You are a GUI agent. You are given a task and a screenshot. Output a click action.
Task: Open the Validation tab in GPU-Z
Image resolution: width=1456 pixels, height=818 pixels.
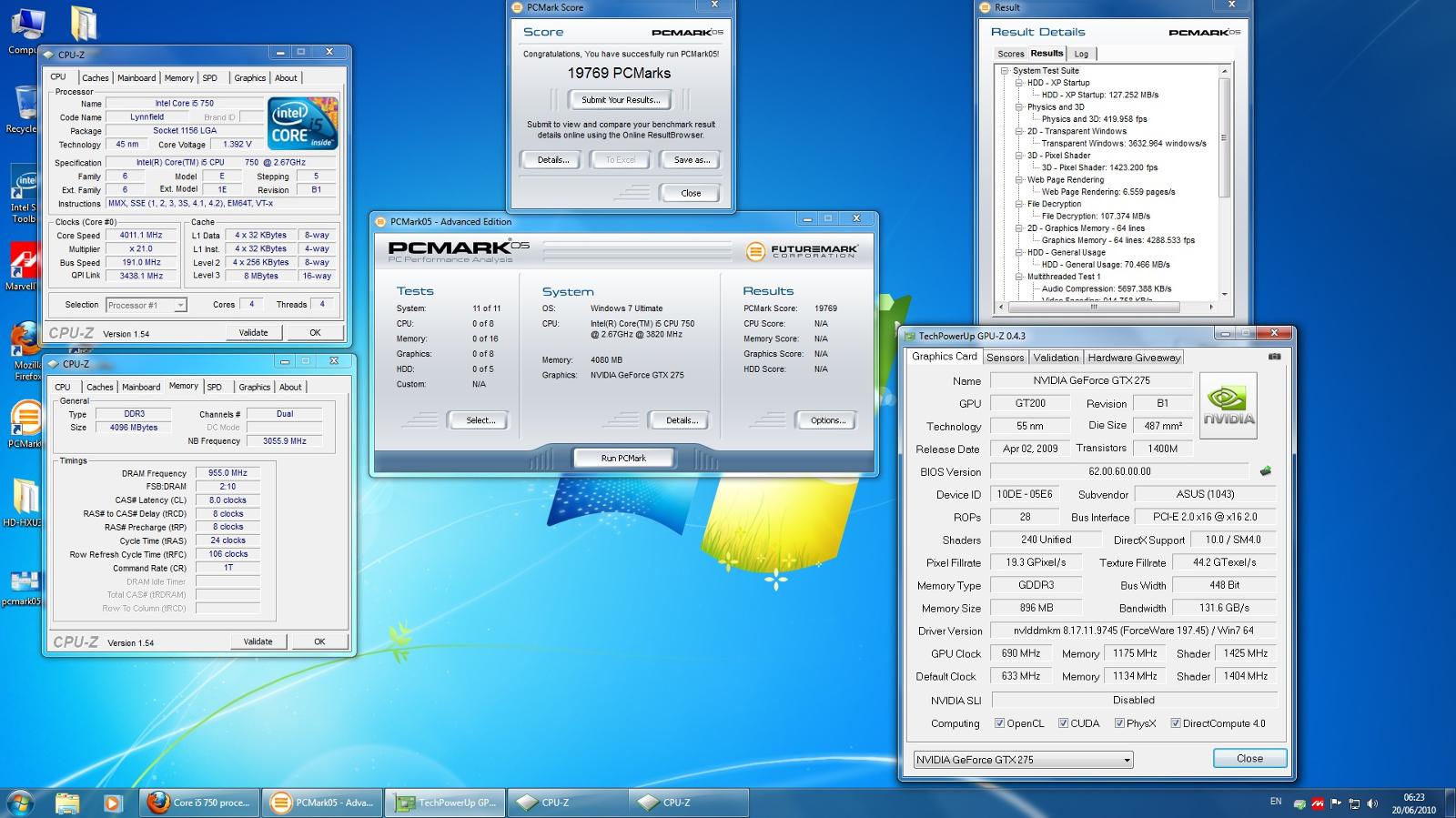(x=1056, y=358)
